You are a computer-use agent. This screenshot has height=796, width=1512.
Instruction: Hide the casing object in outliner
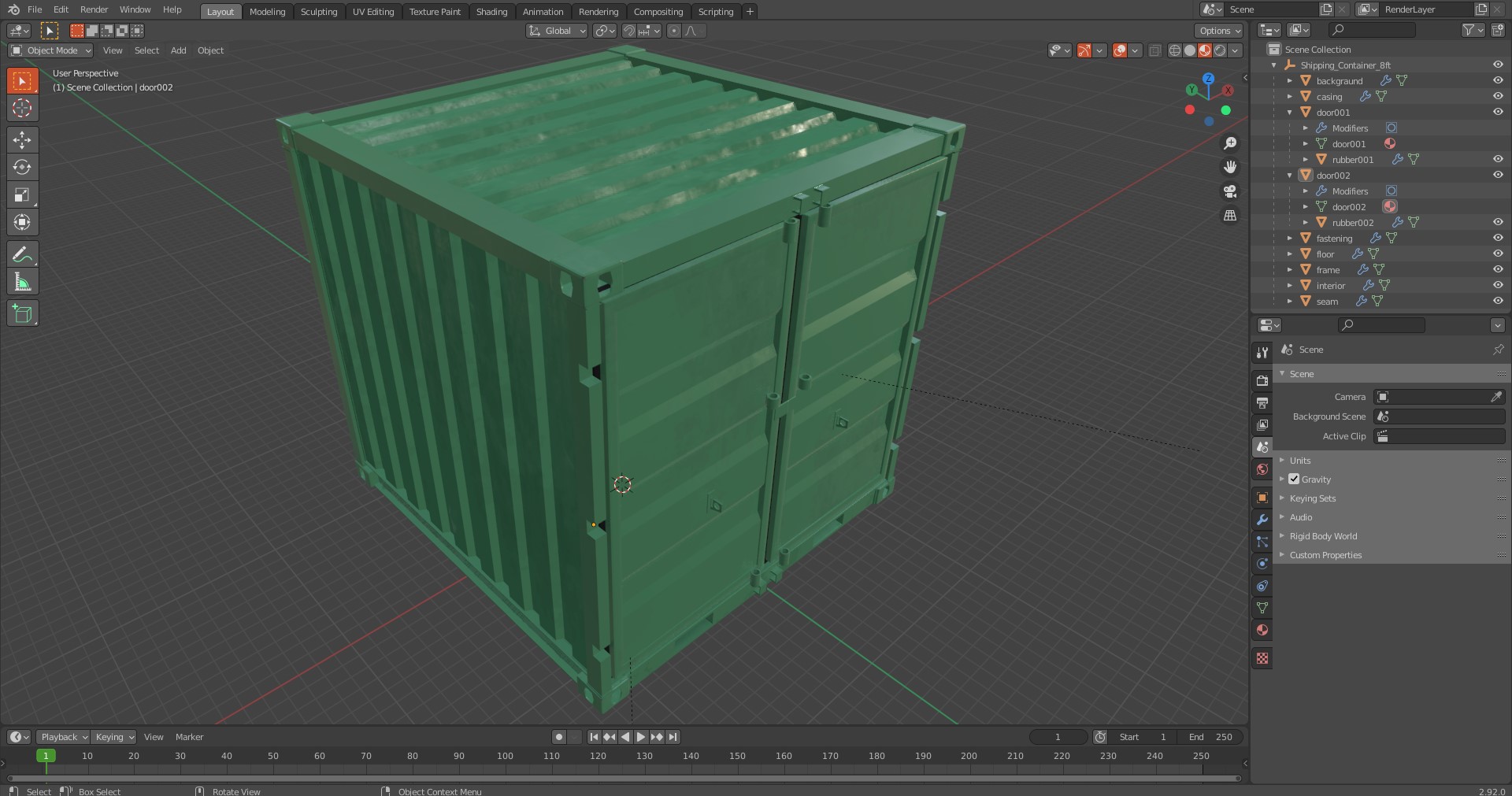(1498, 96)
